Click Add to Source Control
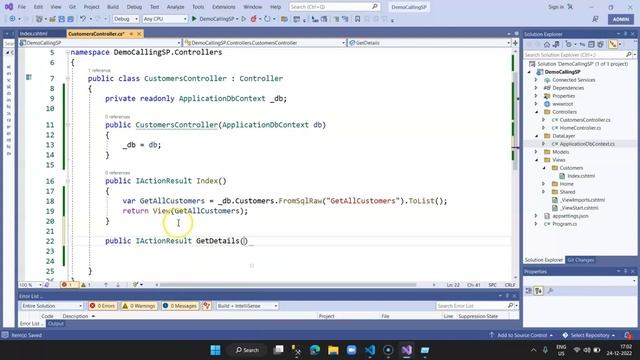This screenshot has height=360, width=640. (522, 335)
